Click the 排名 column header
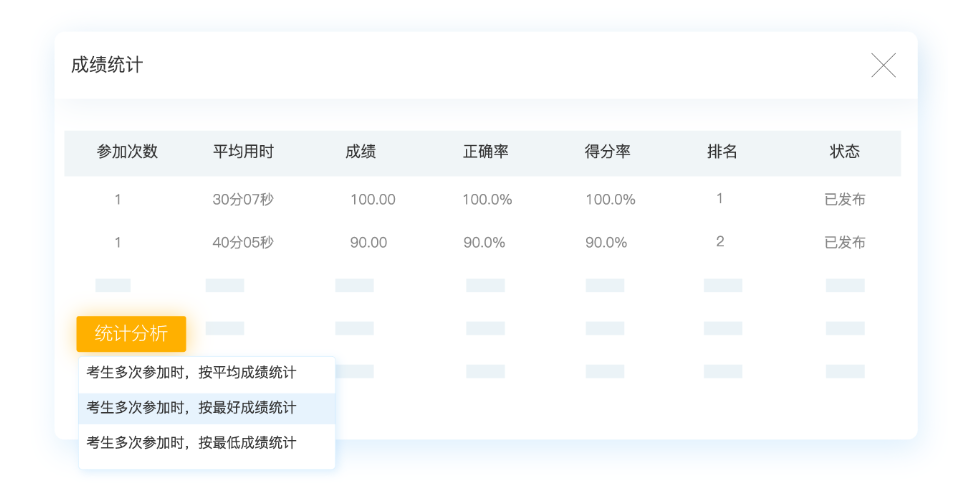 pos(722,152)
